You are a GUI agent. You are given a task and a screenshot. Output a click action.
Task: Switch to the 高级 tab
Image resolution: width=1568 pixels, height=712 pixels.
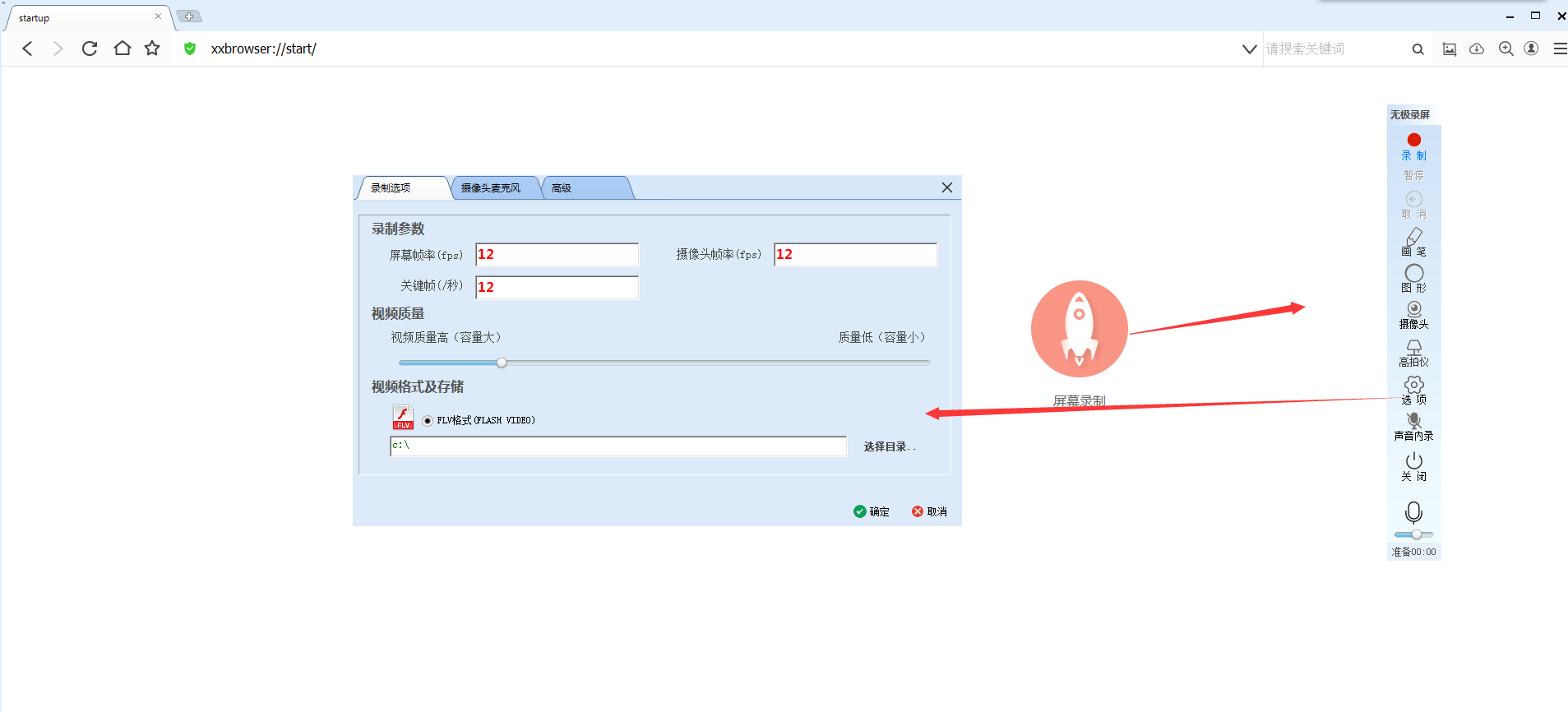(x=585, y=188)
